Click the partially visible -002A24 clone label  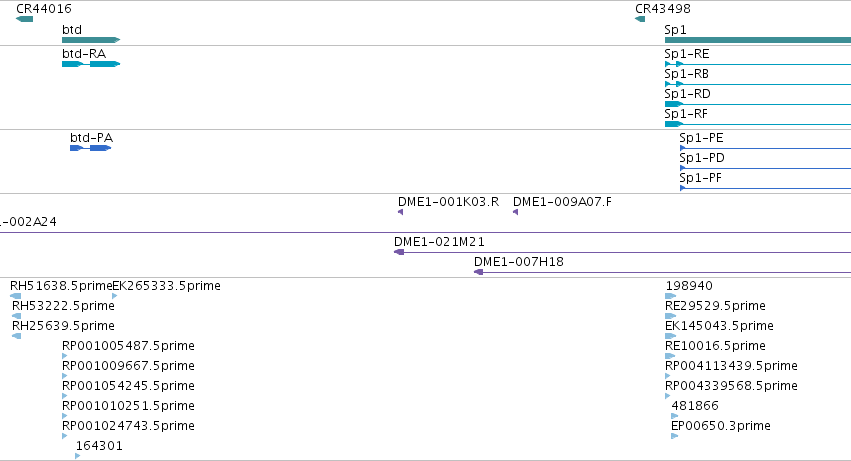click(28, 222)
